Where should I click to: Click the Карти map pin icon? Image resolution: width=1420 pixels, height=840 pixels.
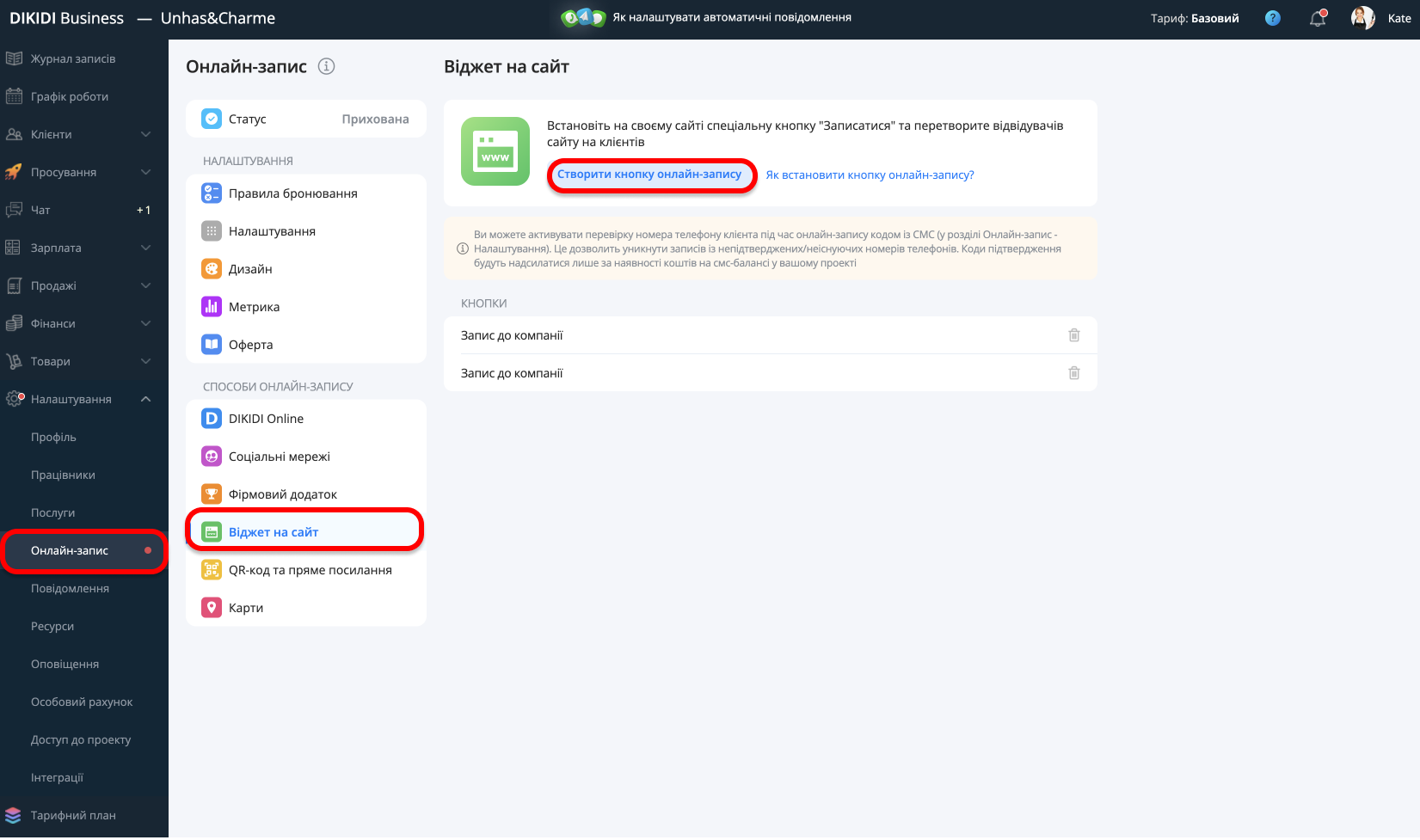212,608
